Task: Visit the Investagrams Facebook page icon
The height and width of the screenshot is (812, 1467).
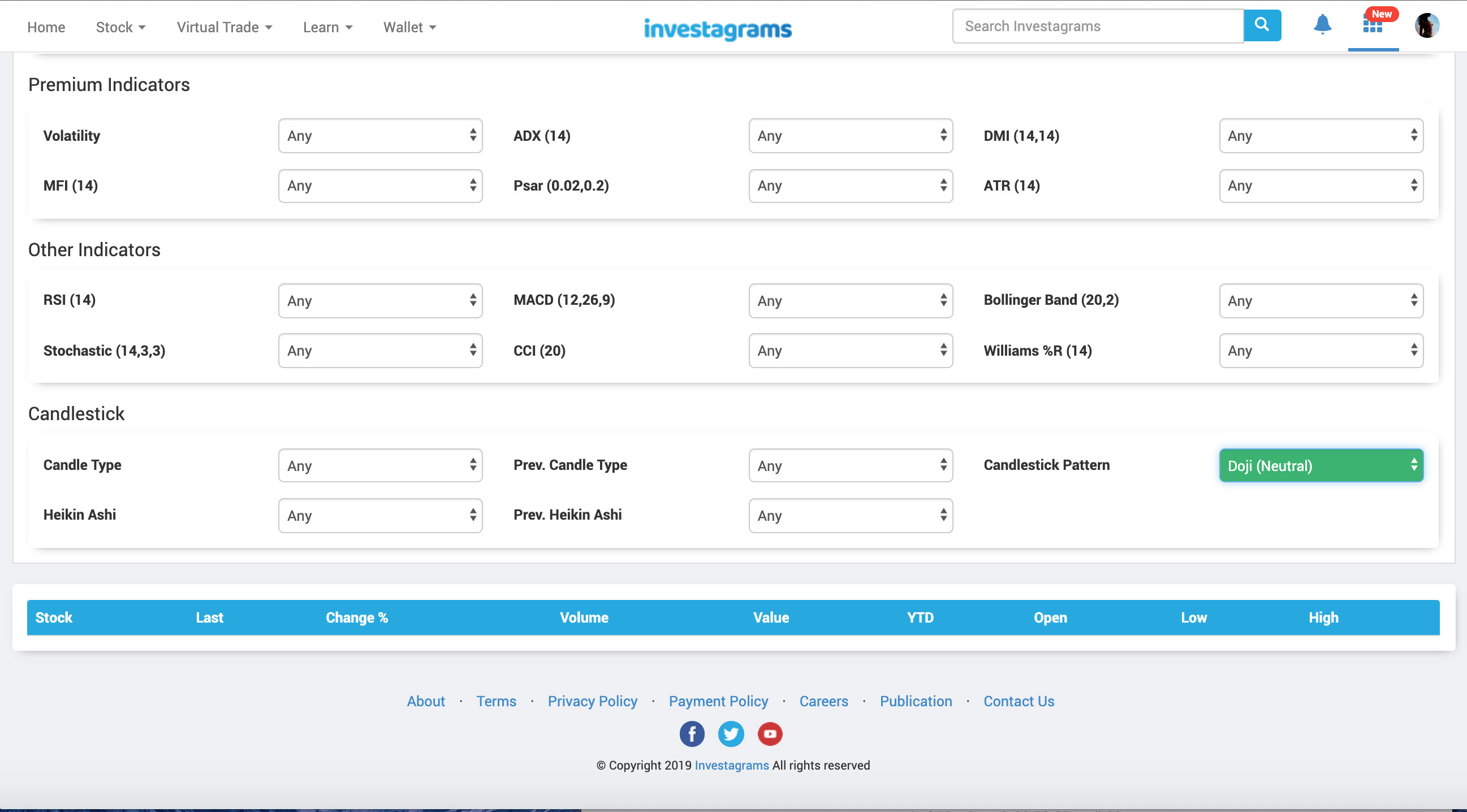Action: [692, 733]
